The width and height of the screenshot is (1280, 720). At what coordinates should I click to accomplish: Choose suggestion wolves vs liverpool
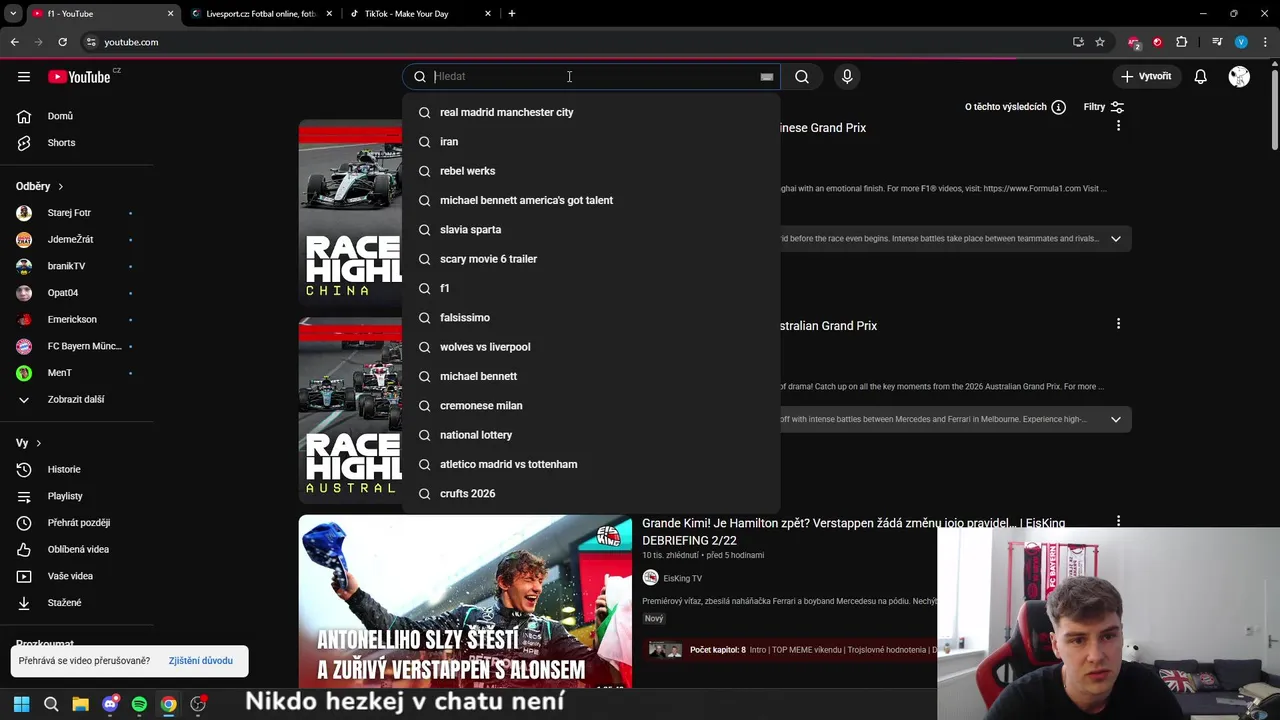(x=591, y=347)
